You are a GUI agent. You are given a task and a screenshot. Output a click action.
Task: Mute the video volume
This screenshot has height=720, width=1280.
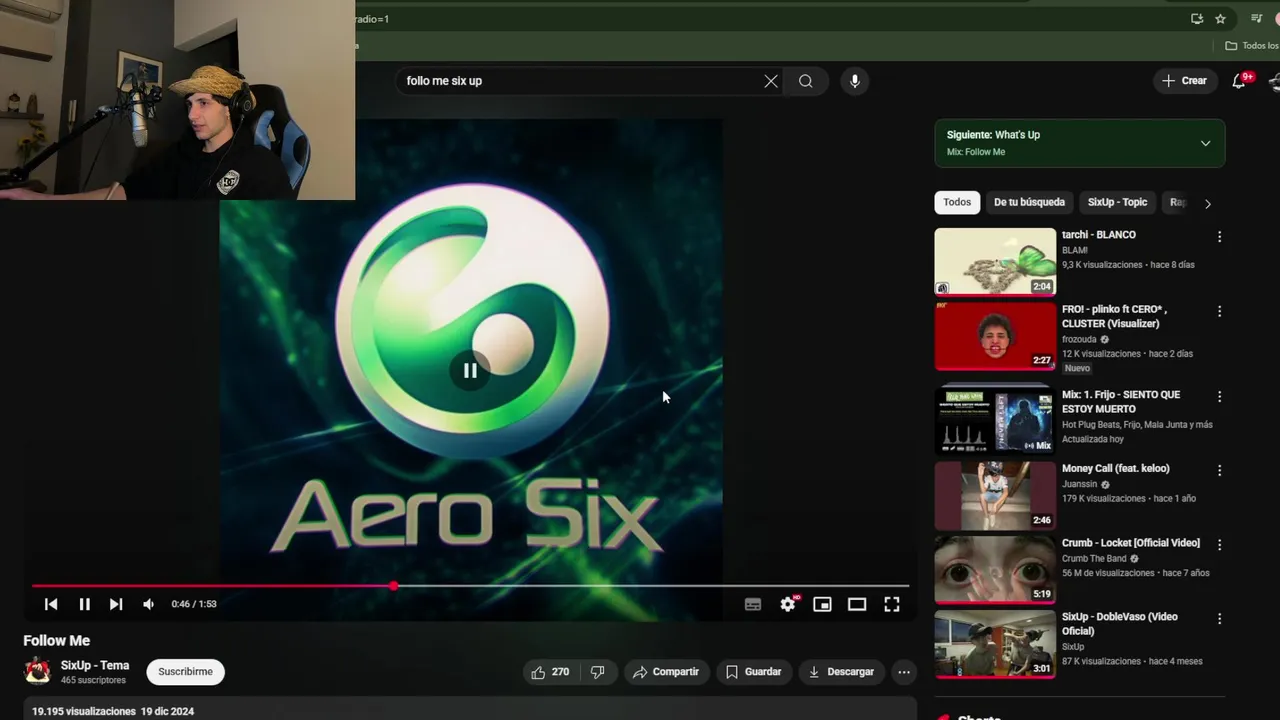click(148, 604)
